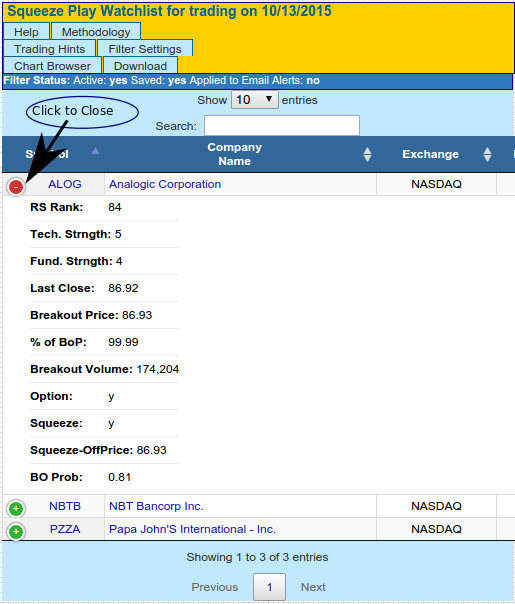Sort by the Exchange column arrows
Screen dimensions: 515x604
[x=487, y=154]
